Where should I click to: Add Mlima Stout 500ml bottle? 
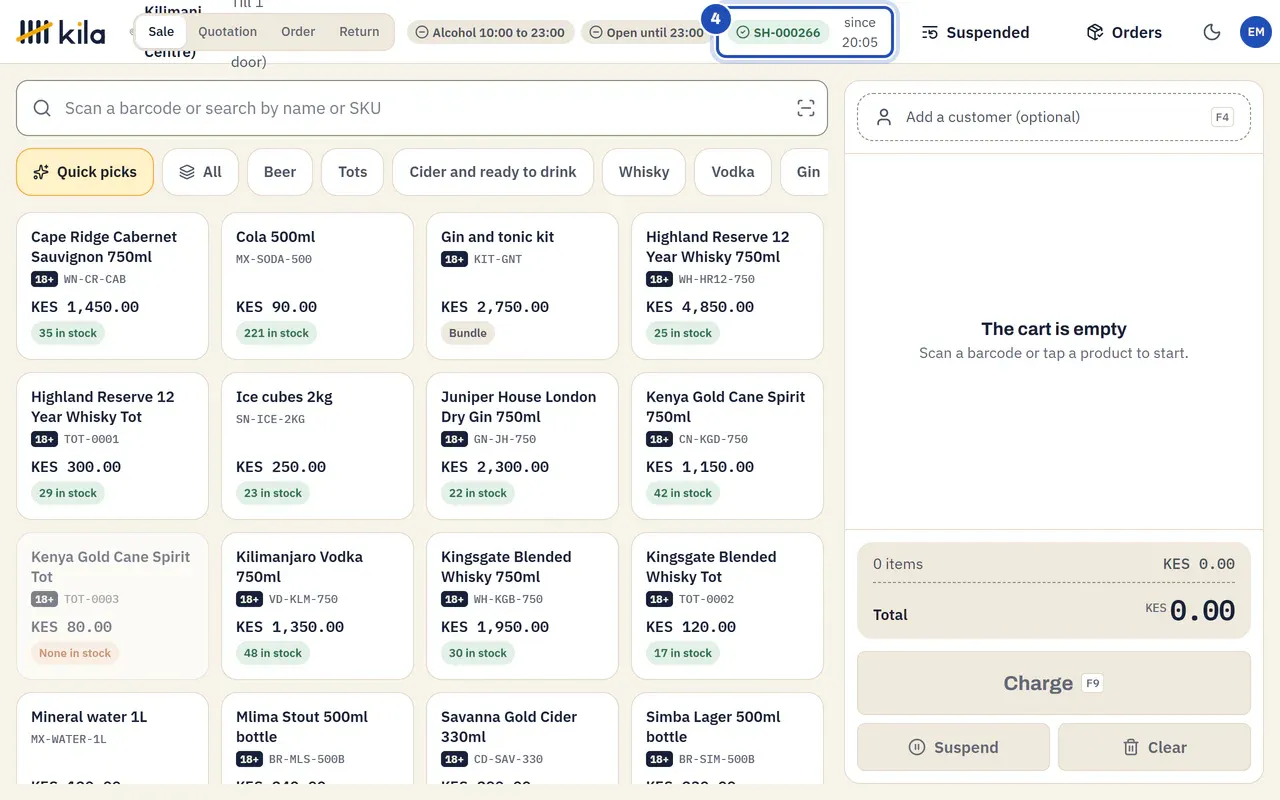click(x=317, y=738)
